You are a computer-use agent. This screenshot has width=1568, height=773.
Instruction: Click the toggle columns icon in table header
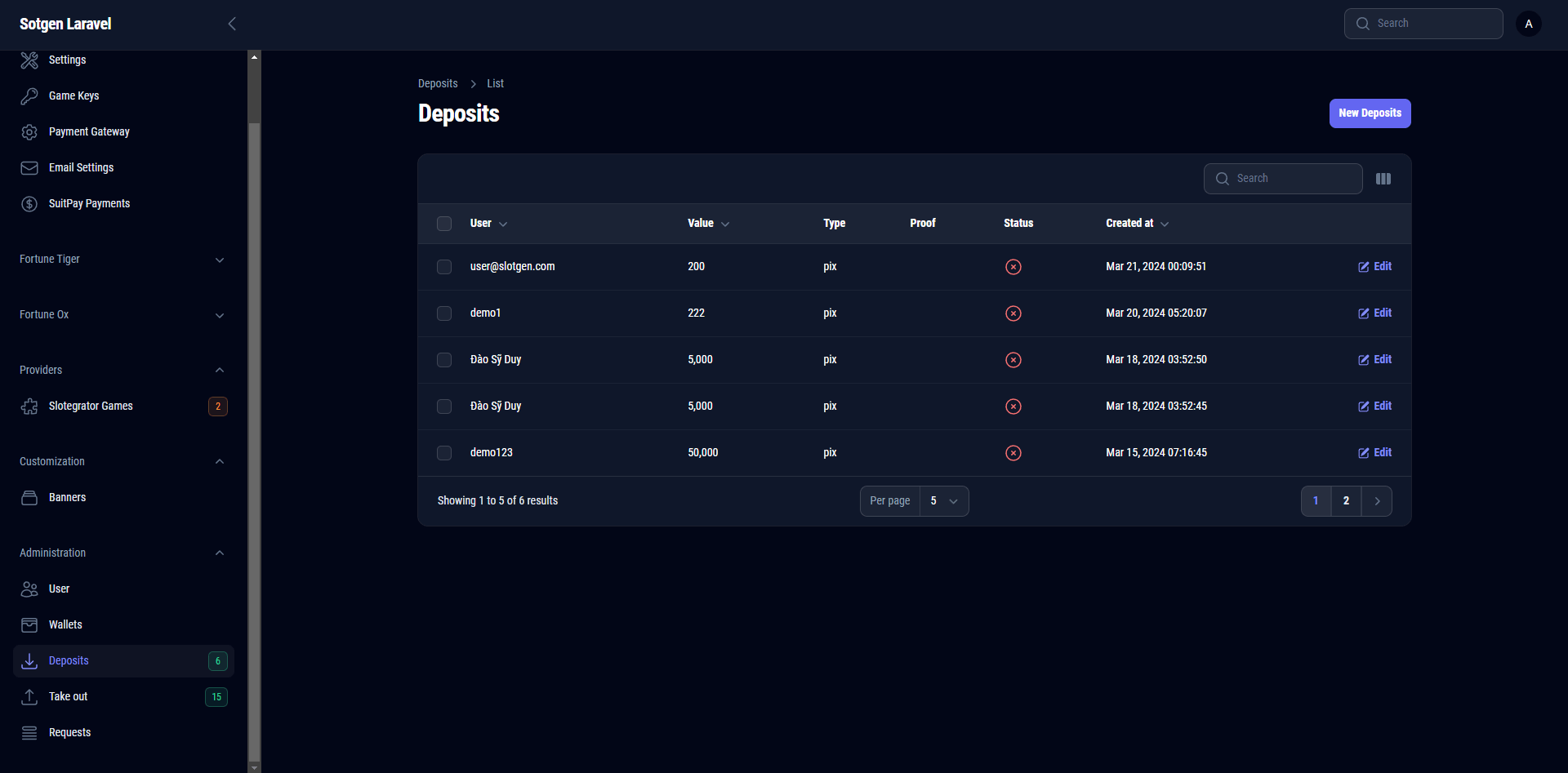[1383, 179]
